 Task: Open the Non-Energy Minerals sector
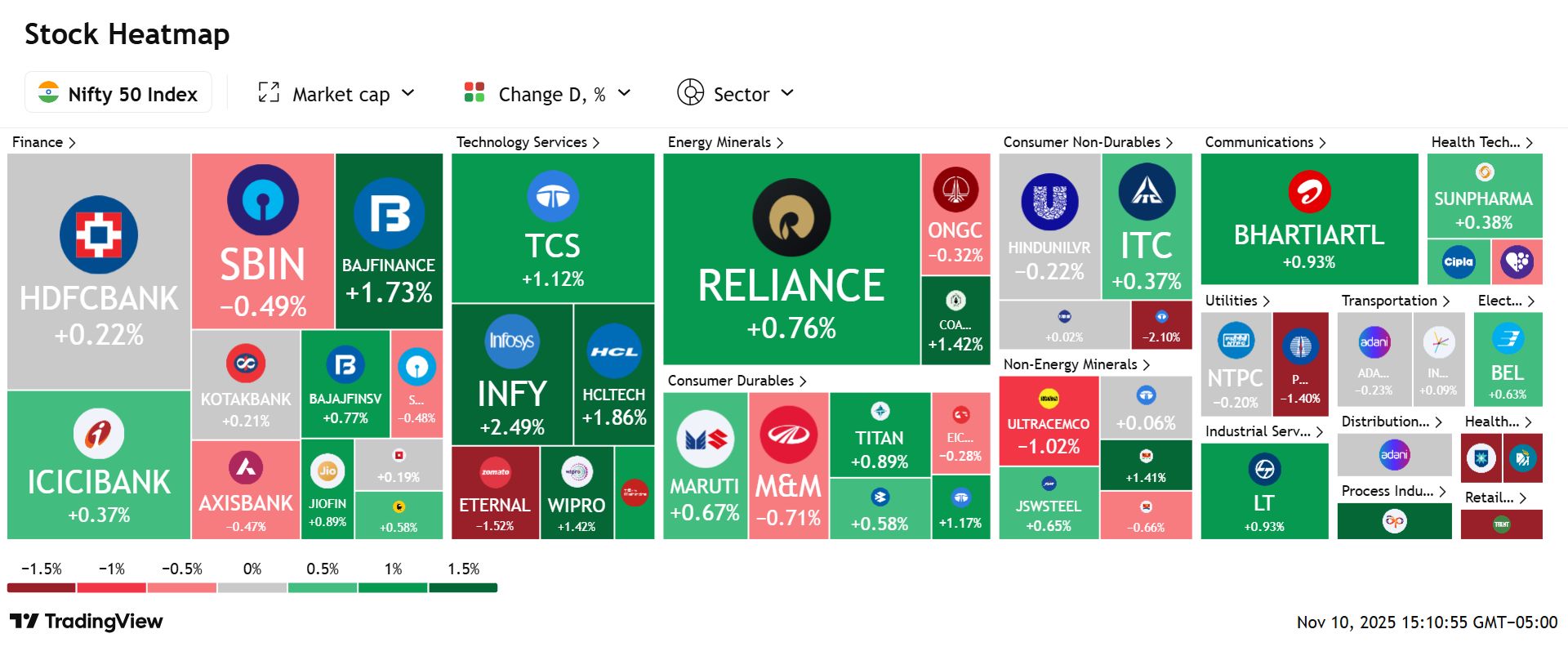click(1077, 364)
